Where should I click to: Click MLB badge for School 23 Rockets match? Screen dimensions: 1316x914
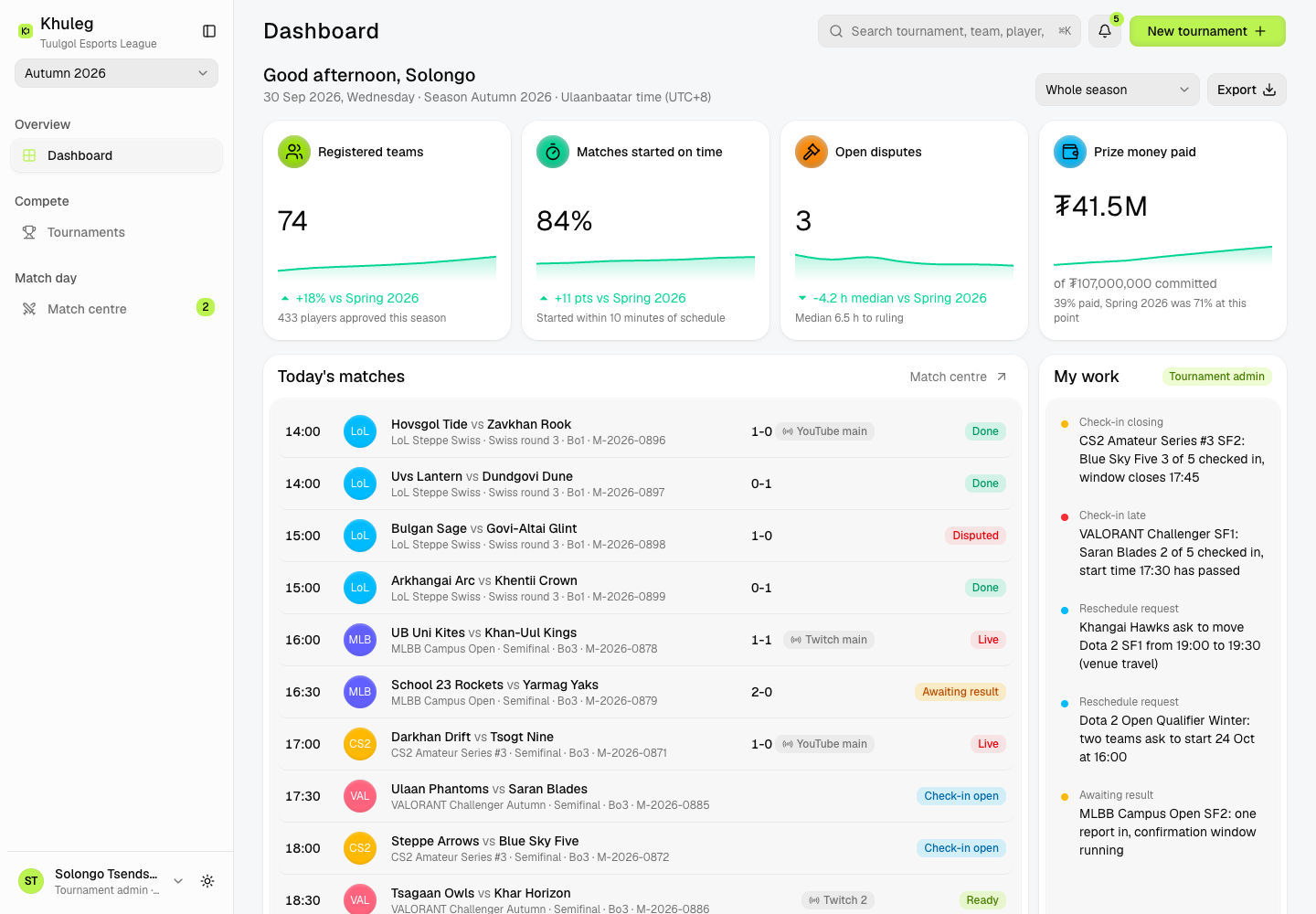[x=360, y=692]
